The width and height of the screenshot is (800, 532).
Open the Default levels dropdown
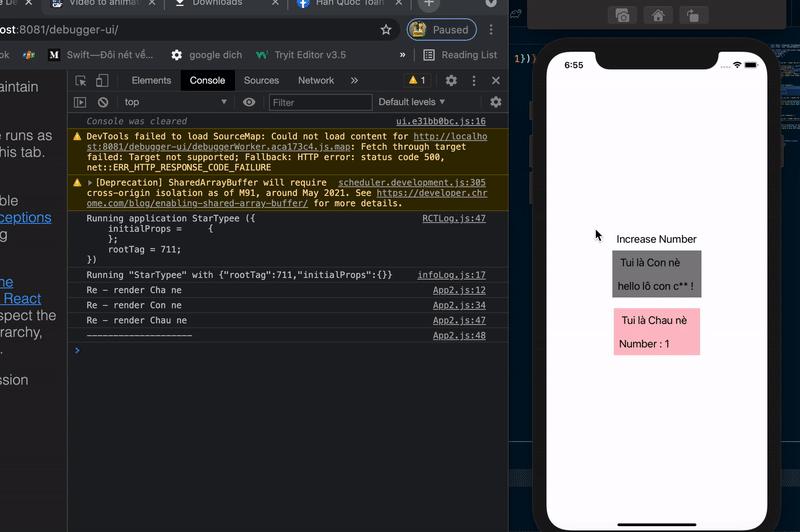pyautogui.click(x=412, y=102)
